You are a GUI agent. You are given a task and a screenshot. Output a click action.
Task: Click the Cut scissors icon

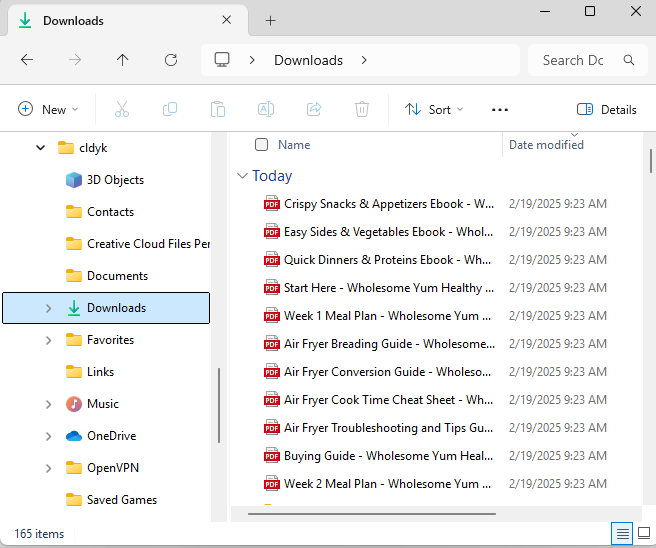[122, 109]
